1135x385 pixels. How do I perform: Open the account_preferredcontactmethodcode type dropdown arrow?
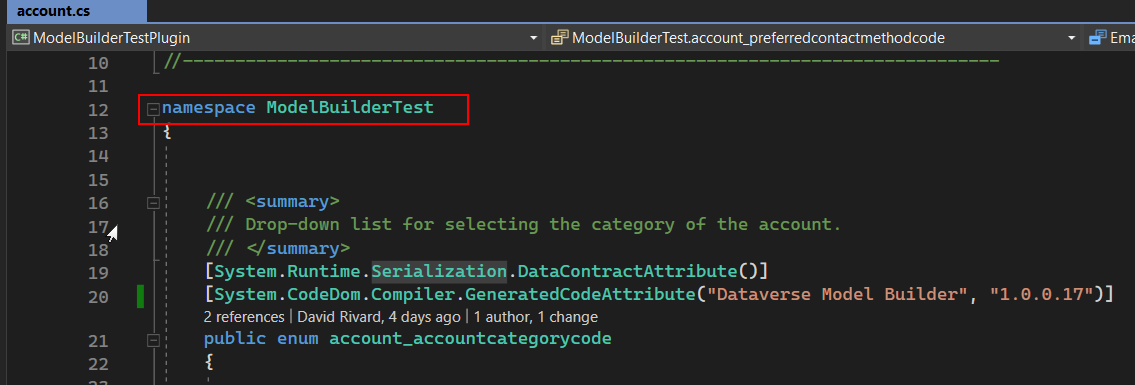click(x=1072, y=38)
